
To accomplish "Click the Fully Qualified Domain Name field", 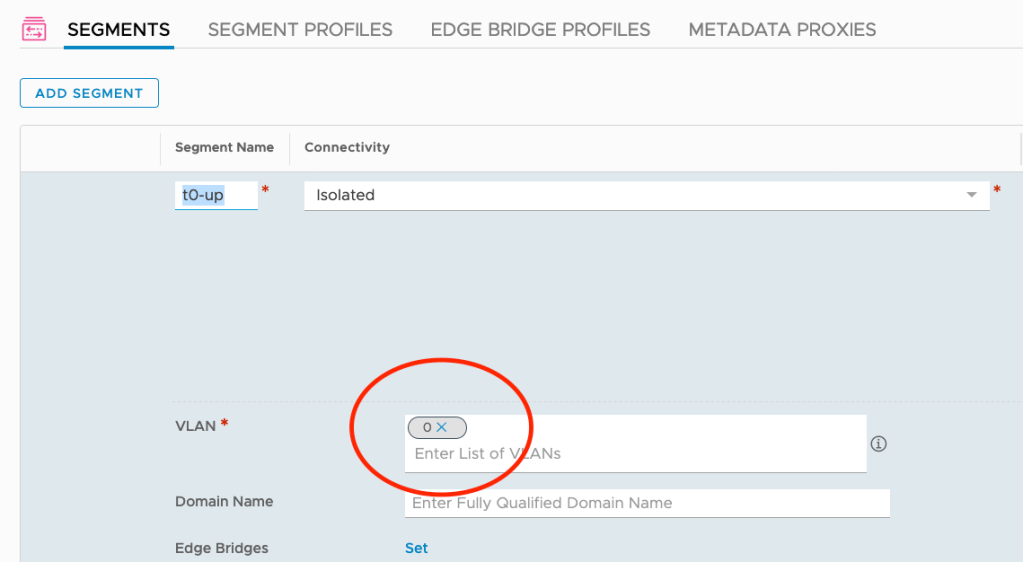I will (646, 503).
